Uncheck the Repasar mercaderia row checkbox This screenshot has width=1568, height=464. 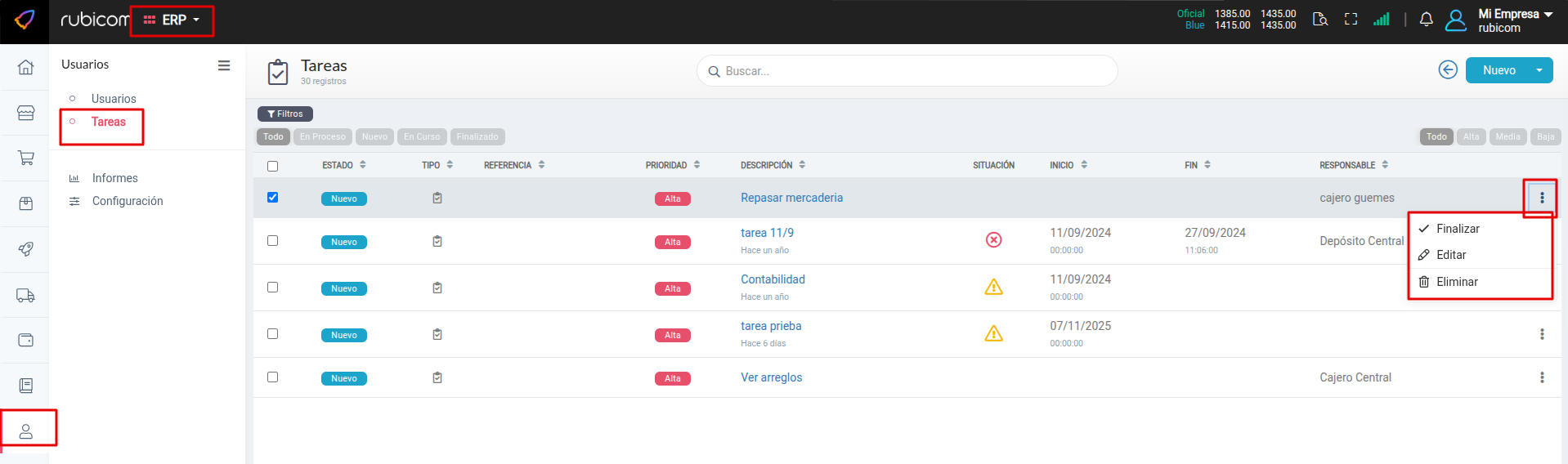(x=272, y=198)
